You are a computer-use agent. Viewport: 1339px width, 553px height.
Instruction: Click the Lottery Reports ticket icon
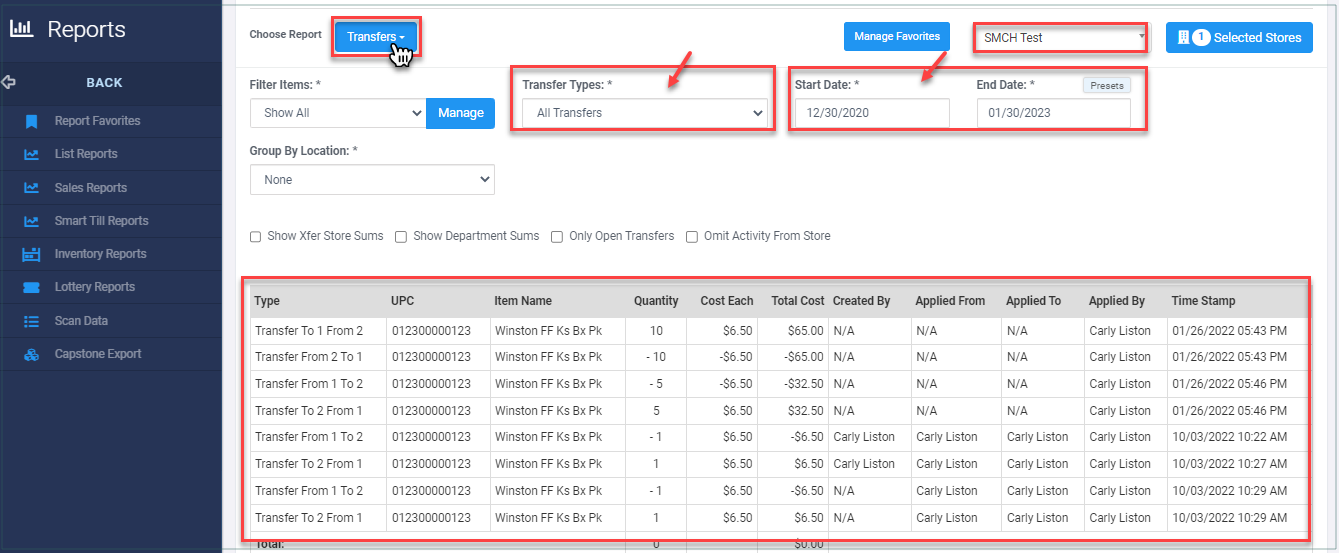click(31, 287)
